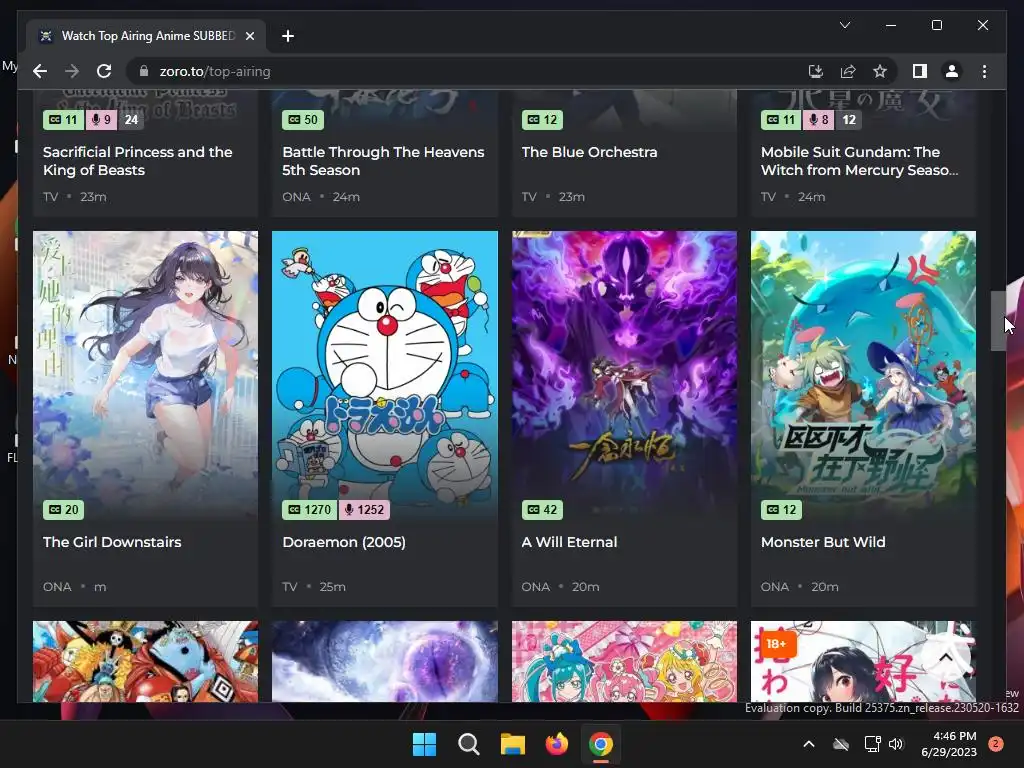Viewport: 1024px width, 768px height.
Task: Open File Explorer from the taskbar
Action: (x=513, y=744)
